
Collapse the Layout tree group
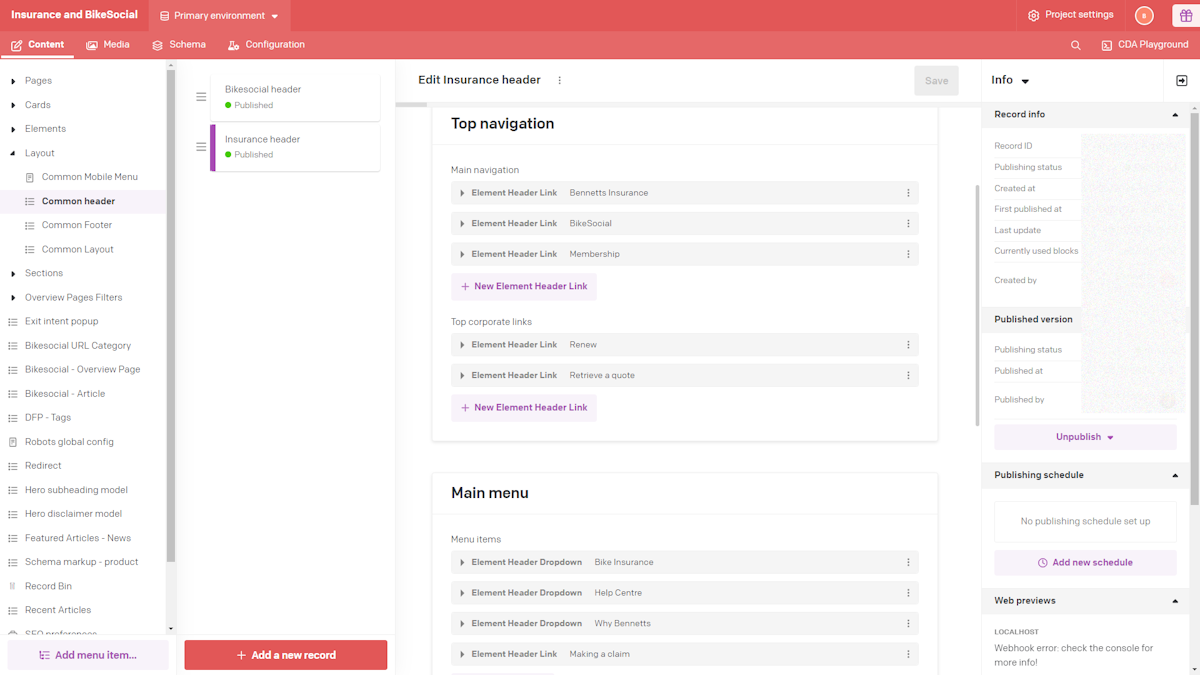point(13,153)
